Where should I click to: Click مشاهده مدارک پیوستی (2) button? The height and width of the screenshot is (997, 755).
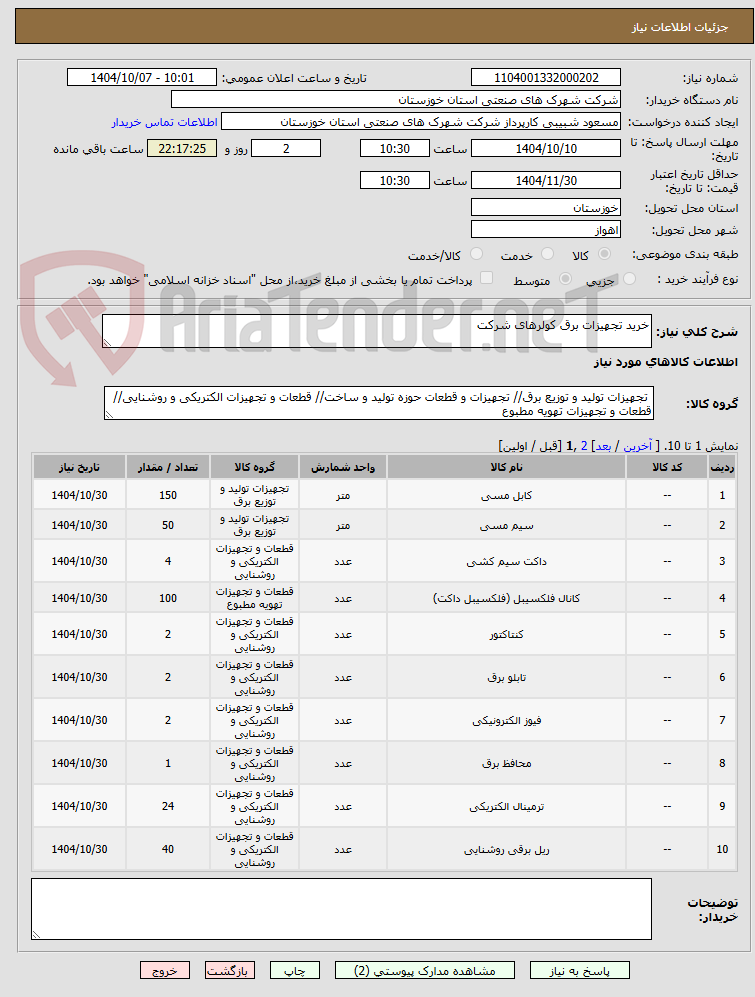pyautogui.click(x=425, y=970)
